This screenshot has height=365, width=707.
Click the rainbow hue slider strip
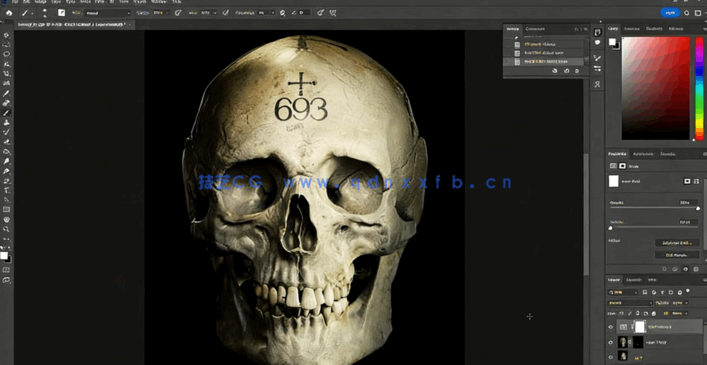(x=699, y=88)
